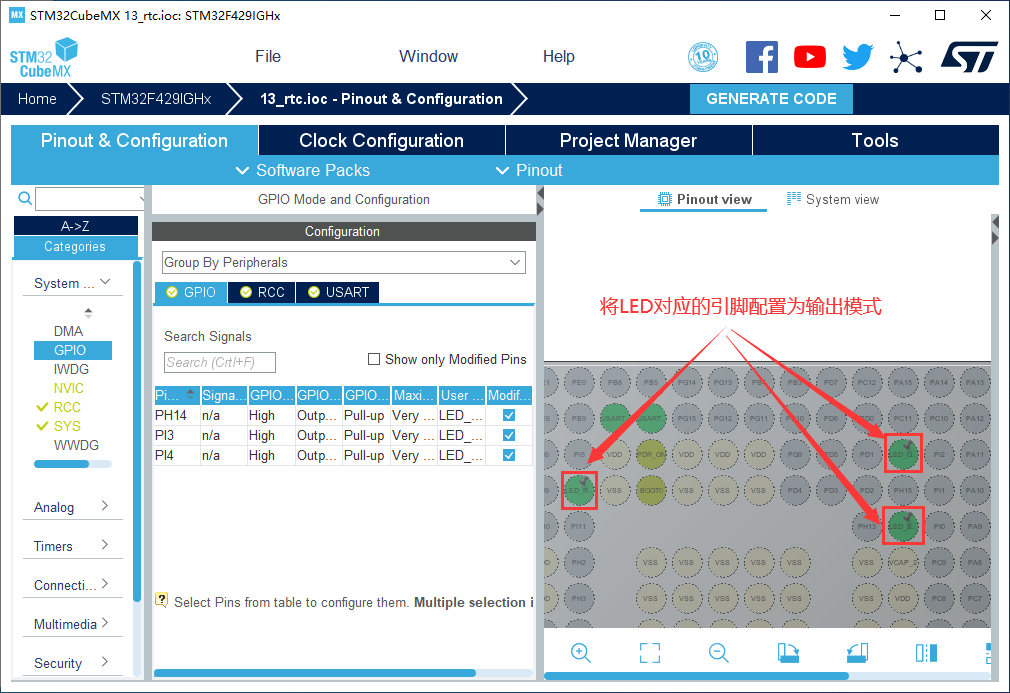Image resolution: width=1010 pixels, height=693 pixels.
Task: Expand the Timers category
Action: click(x=72, y=546)
